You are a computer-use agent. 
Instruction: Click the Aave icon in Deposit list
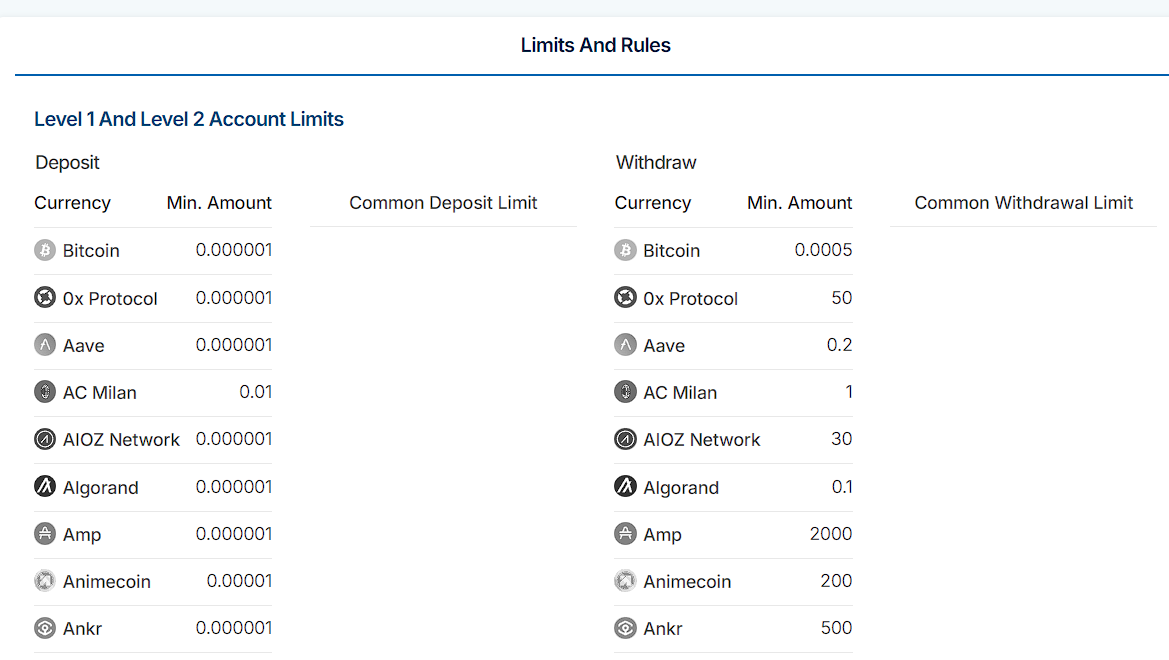point(45,345)
